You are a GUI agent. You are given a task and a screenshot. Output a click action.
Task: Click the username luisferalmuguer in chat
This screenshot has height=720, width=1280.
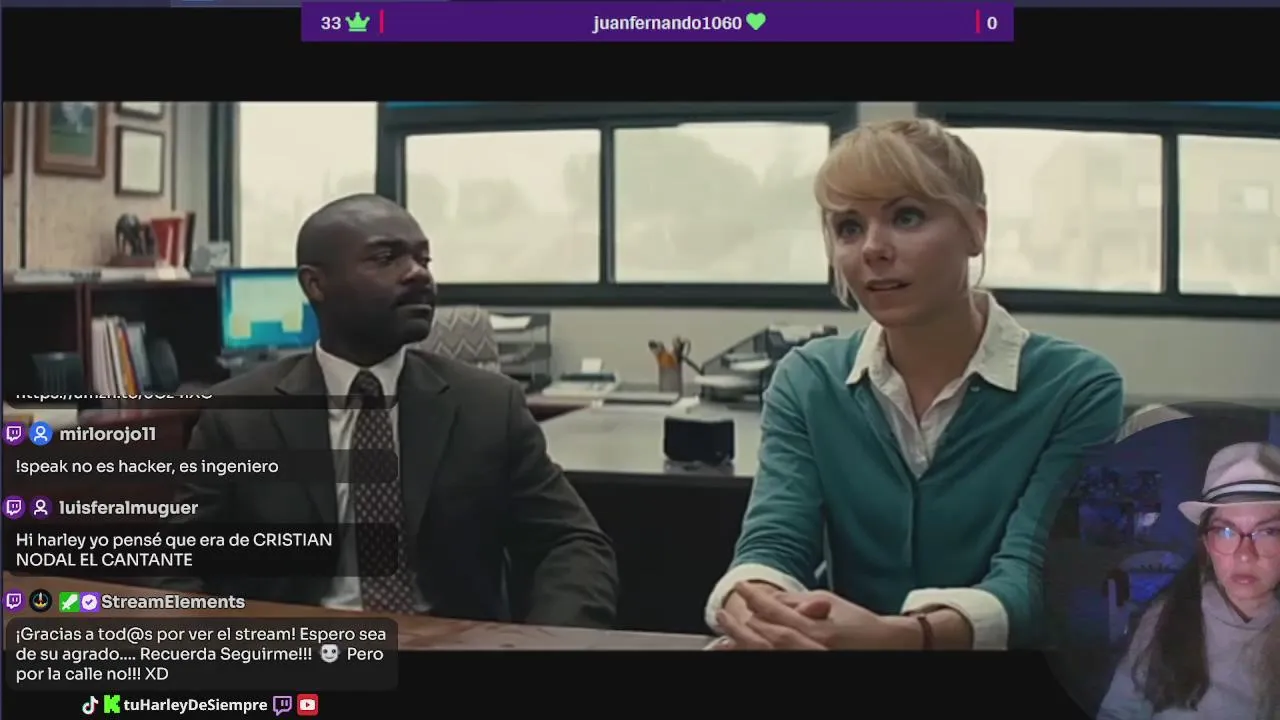tap(128, 508)
